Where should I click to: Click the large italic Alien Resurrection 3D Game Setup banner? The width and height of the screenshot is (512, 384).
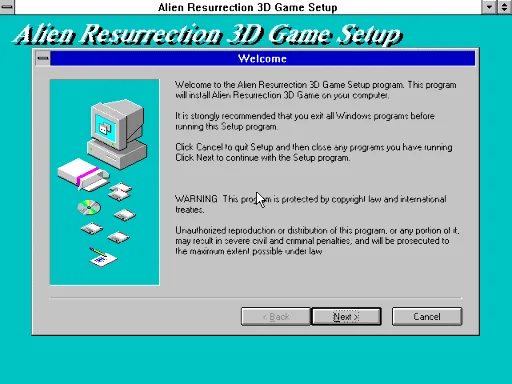[208, 35]
